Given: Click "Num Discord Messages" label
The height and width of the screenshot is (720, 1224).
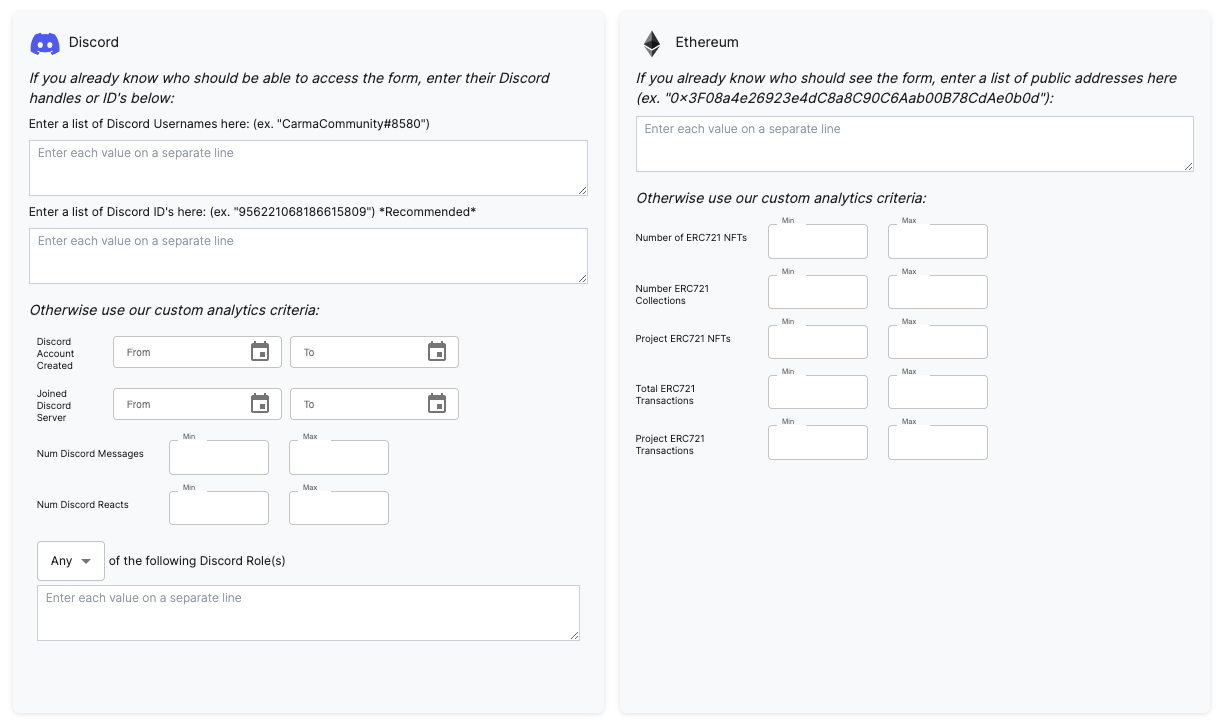Looking at the screenshot, I should pyautogui.click(x=90, y=454).
